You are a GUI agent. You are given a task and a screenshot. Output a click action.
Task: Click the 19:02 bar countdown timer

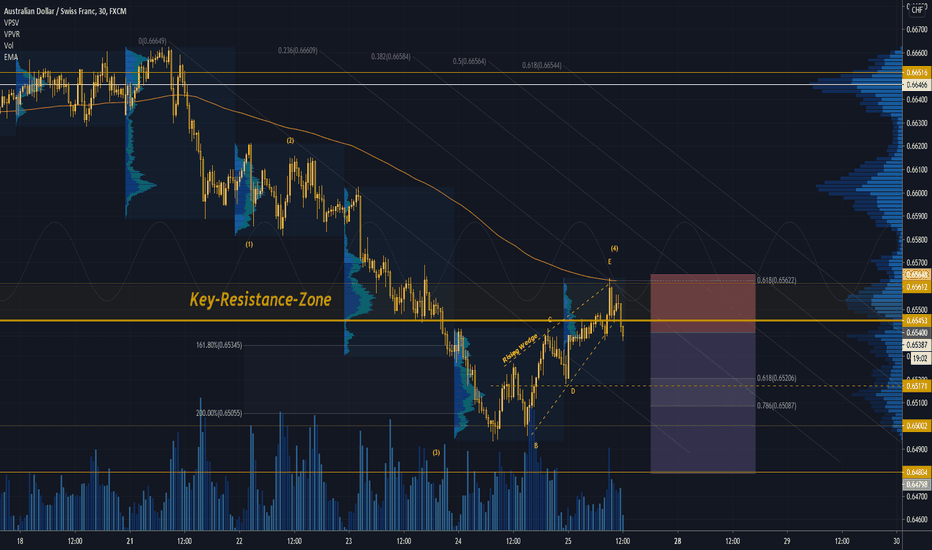point(920,359)
